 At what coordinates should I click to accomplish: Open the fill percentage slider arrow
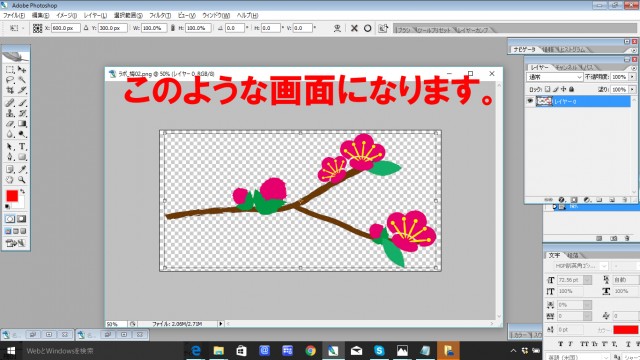pyautogui.click(x=632, y=89)
